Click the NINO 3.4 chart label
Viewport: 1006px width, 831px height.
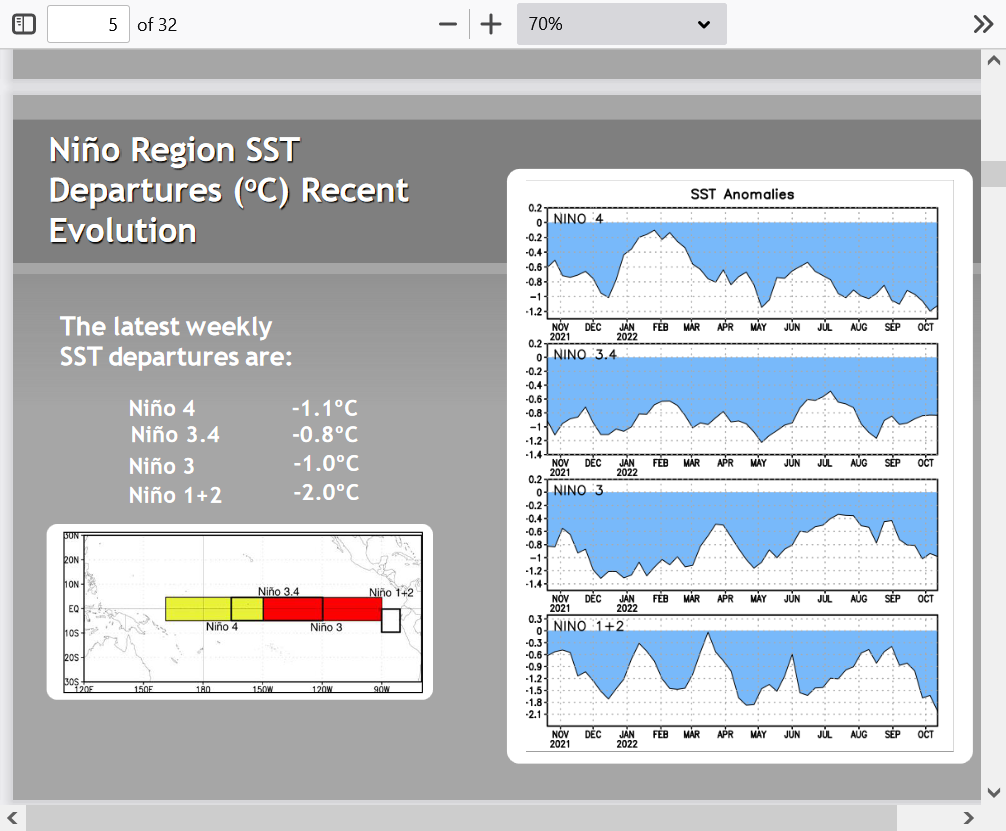pyautogui.click(x=584, y=355)
